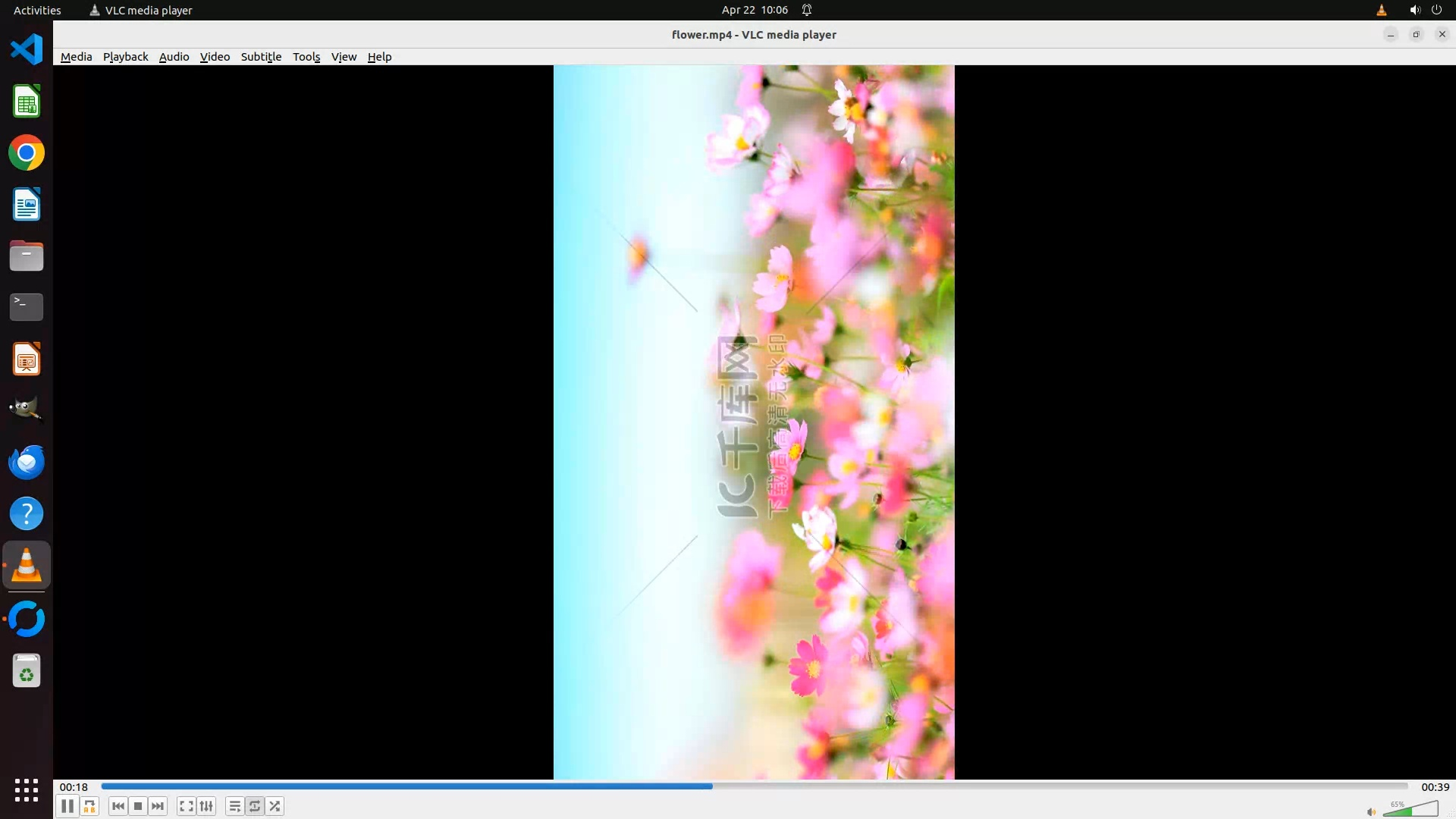Viewport: 1456px width, 819px height.
Task: Toggle the A-B loop button
Action: [x=89, y=806]
